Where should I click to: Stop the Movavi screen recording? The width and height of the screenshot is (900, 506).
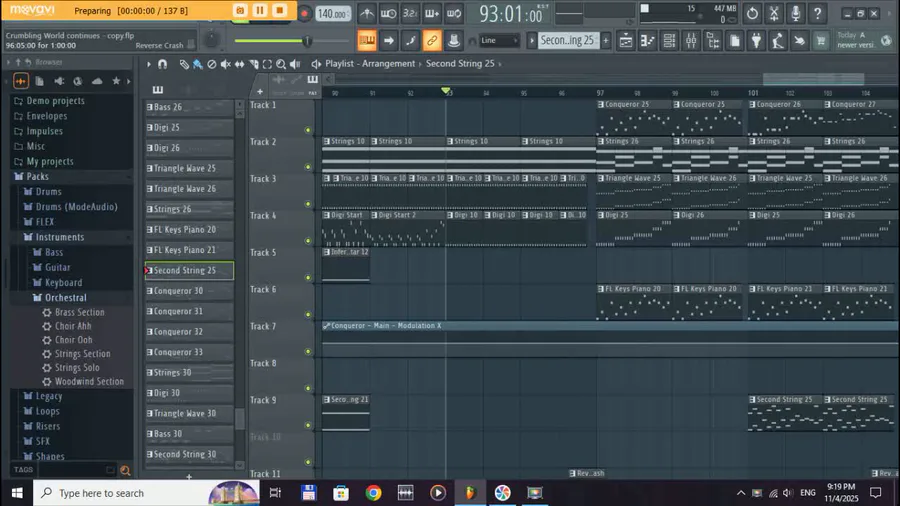point(280,10)
